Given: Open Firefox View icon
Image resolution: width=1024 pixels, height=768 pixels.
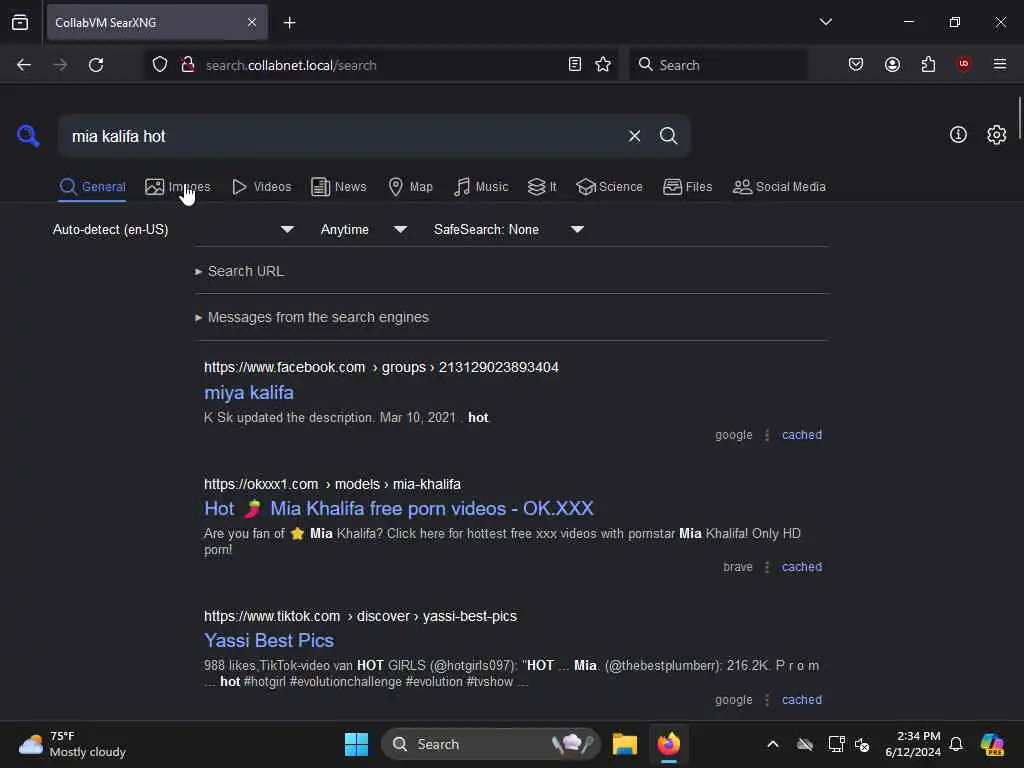Looking at the screenshot, I should pyautogui.click(x=20, y=22).
